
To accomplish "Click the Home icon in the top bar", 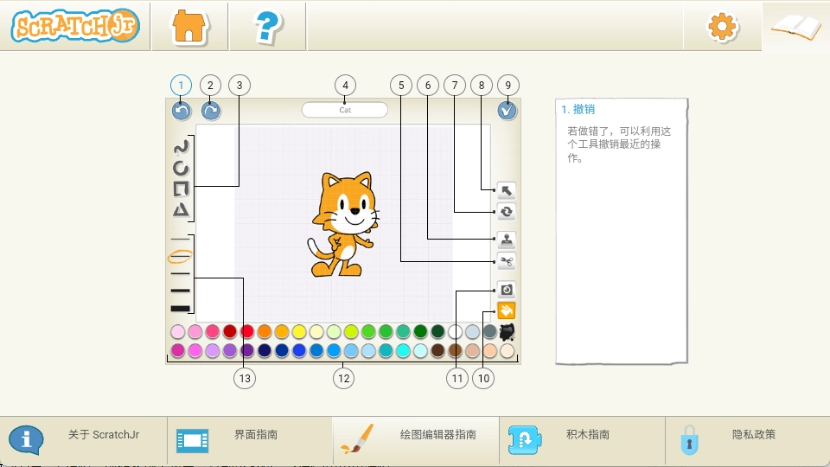I will 189,27.
